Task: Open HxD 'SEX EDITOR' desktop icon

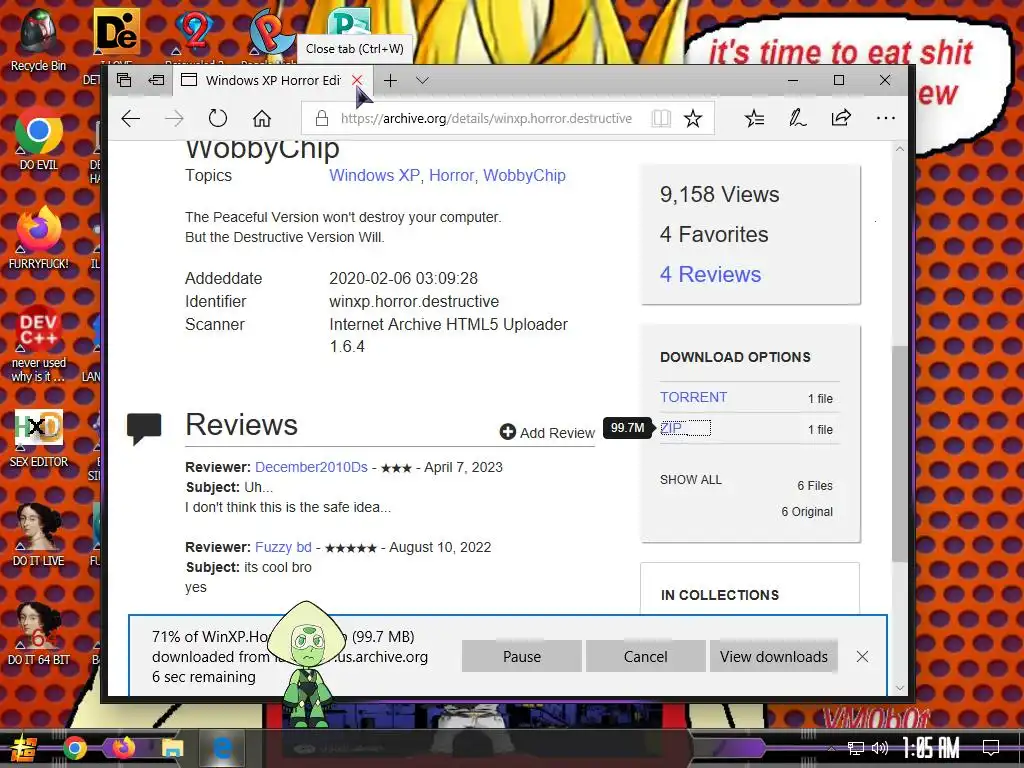Action: (38, 438)
